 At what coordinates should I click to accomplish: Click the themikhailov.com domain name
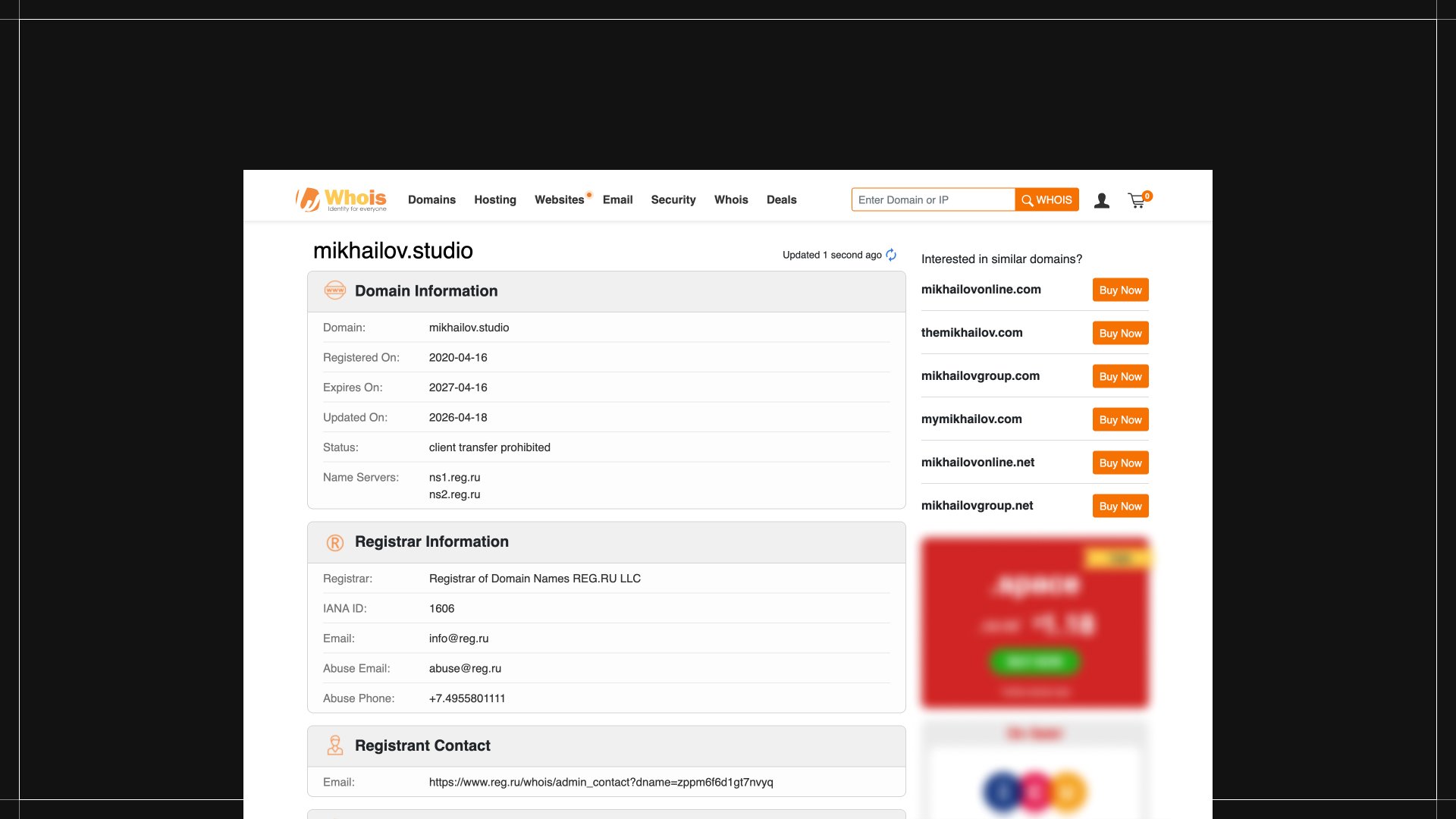click(x=972, y=333)
